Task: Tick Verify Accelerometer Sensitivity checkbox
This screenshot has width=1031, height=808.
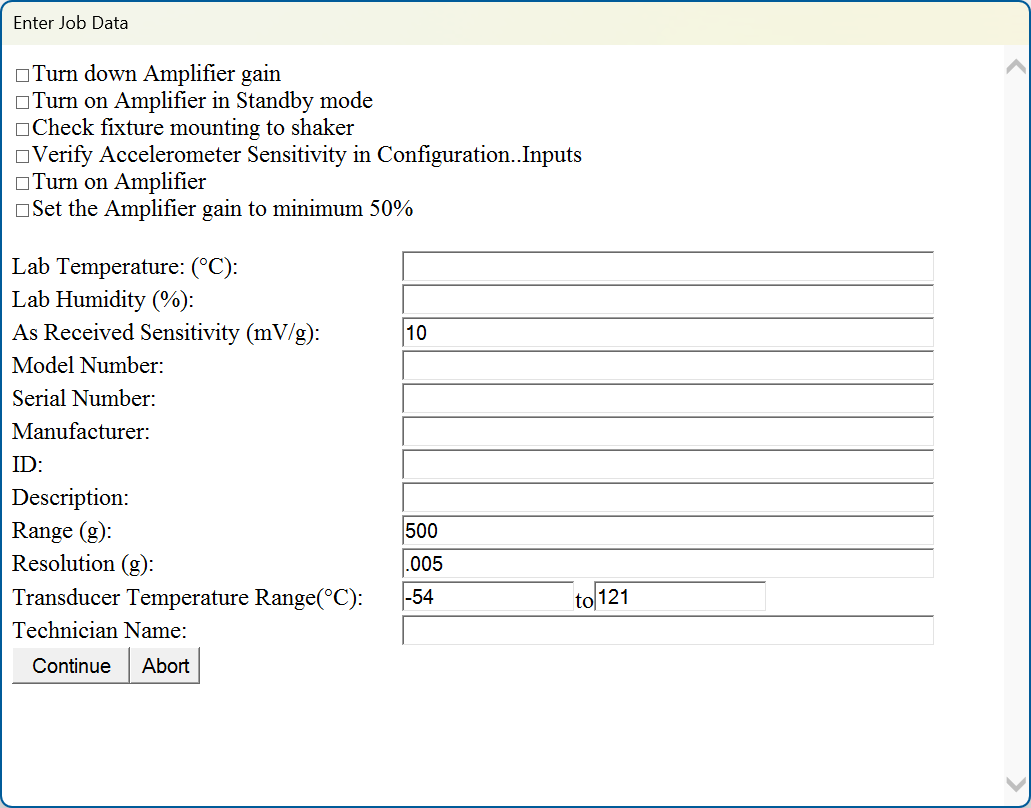Action: [x=22, y=157]
